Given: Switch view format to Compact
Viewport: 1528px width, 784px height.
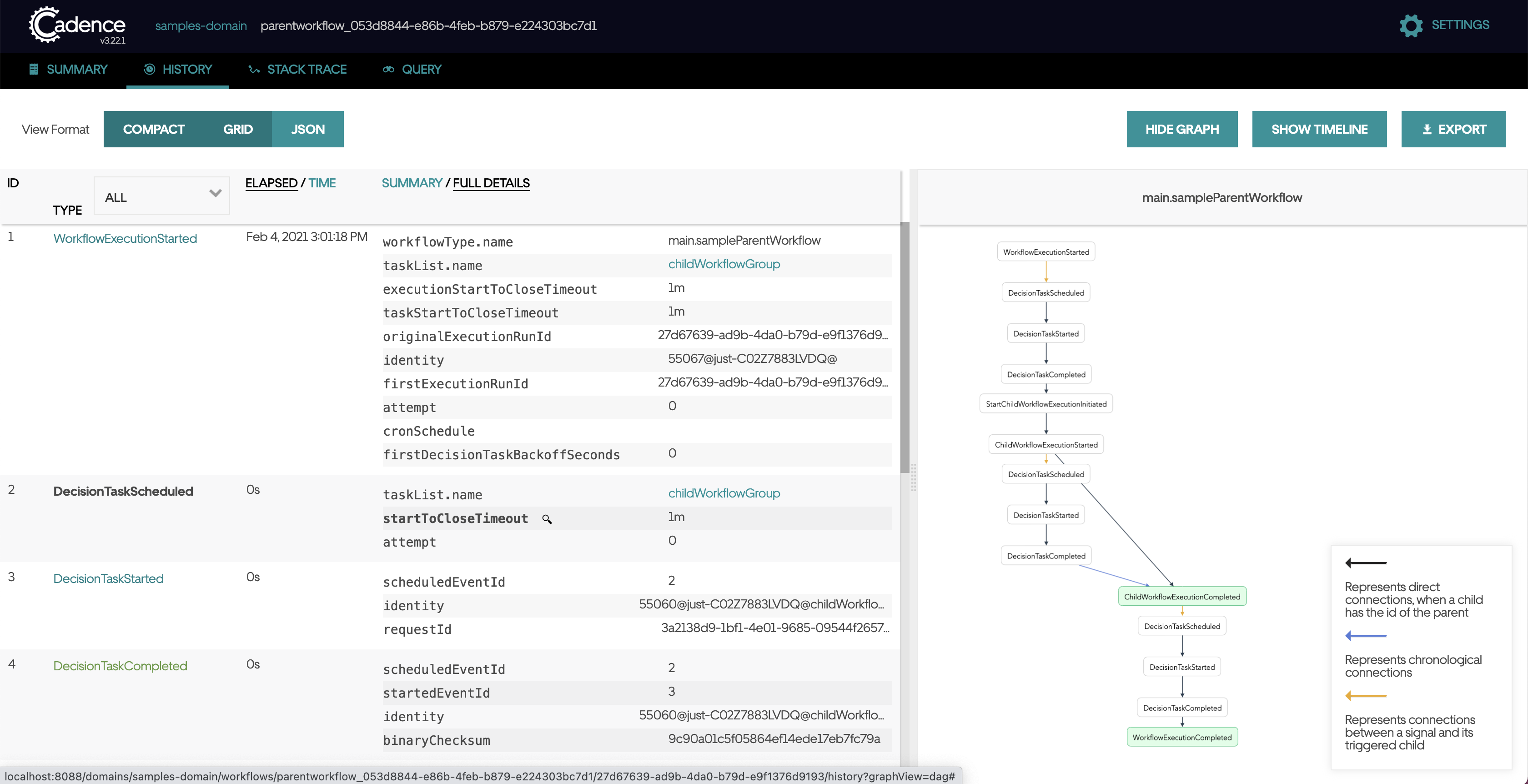Looking at the screenshot, I should 154,129.
